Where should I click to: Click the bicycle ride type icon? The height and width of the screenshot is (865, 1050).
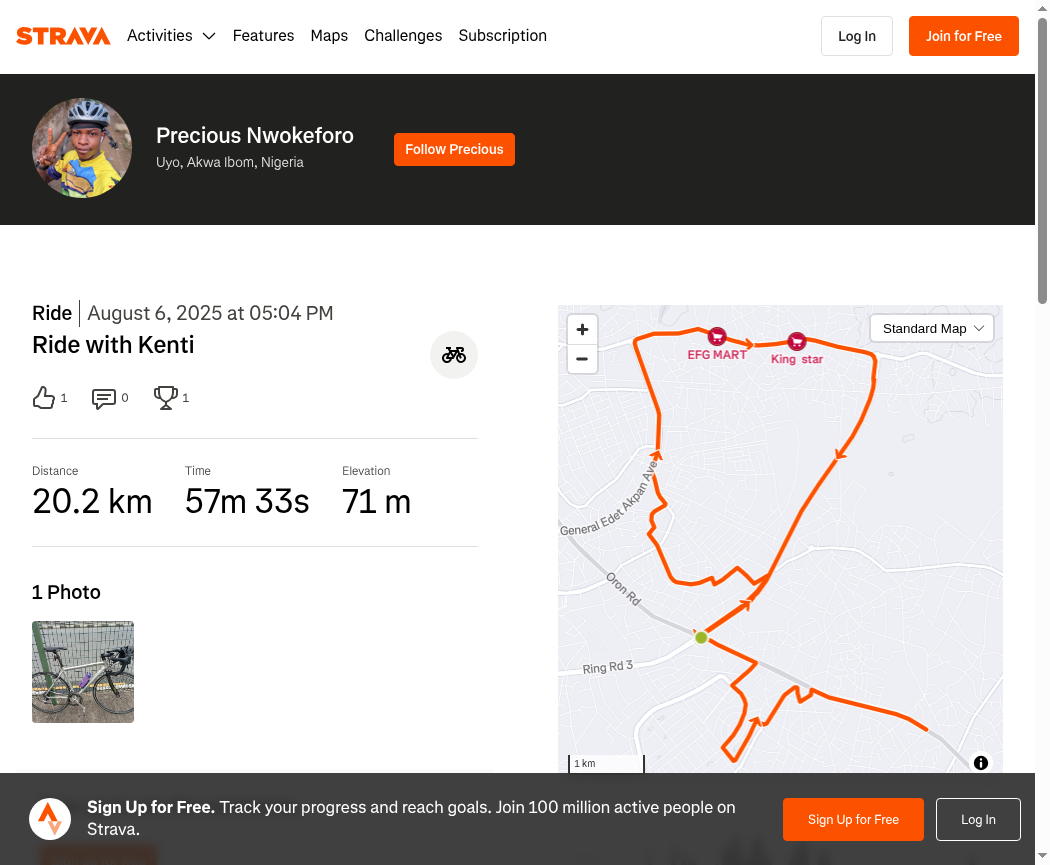(x=453, y=355)
